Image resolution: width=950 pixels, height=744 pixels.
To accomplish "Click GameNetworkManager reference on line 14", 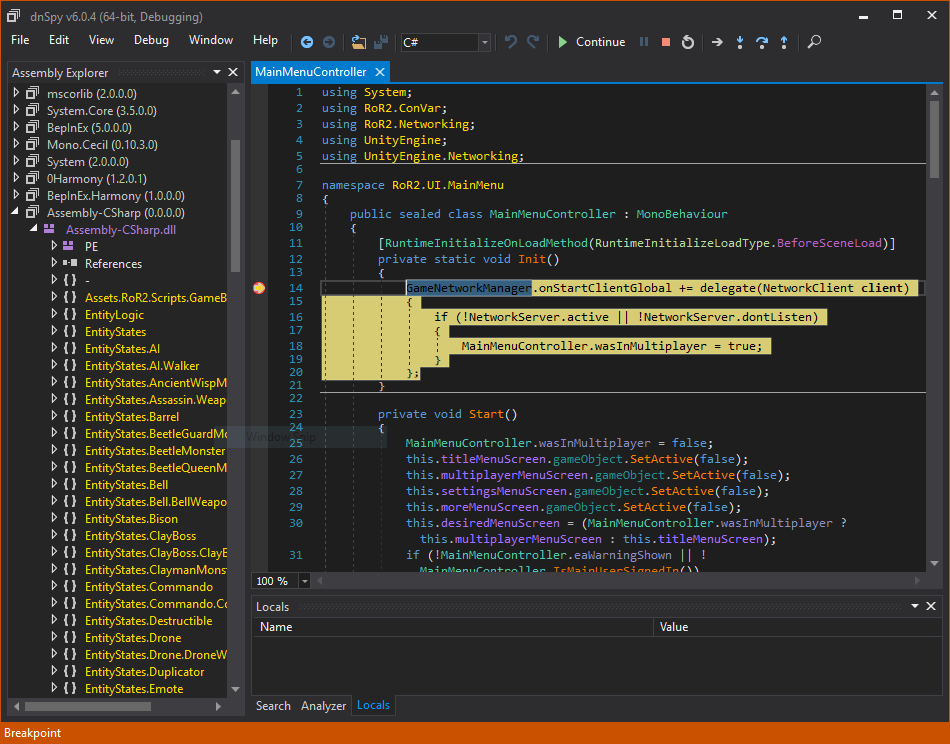I will (468, 288).
